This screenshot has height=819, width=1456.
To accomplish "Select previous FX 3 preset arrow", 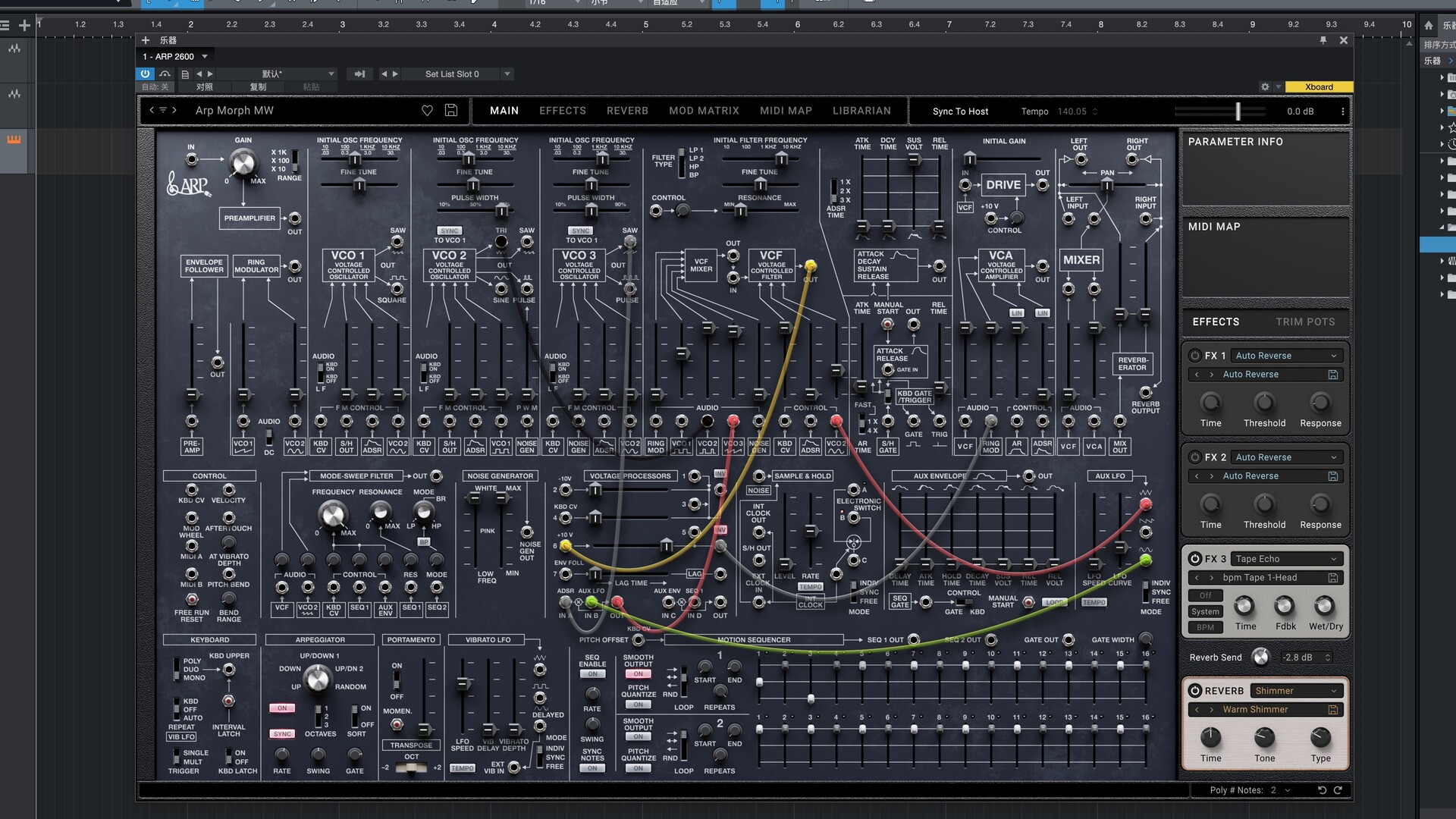I will coord(1197,578).
